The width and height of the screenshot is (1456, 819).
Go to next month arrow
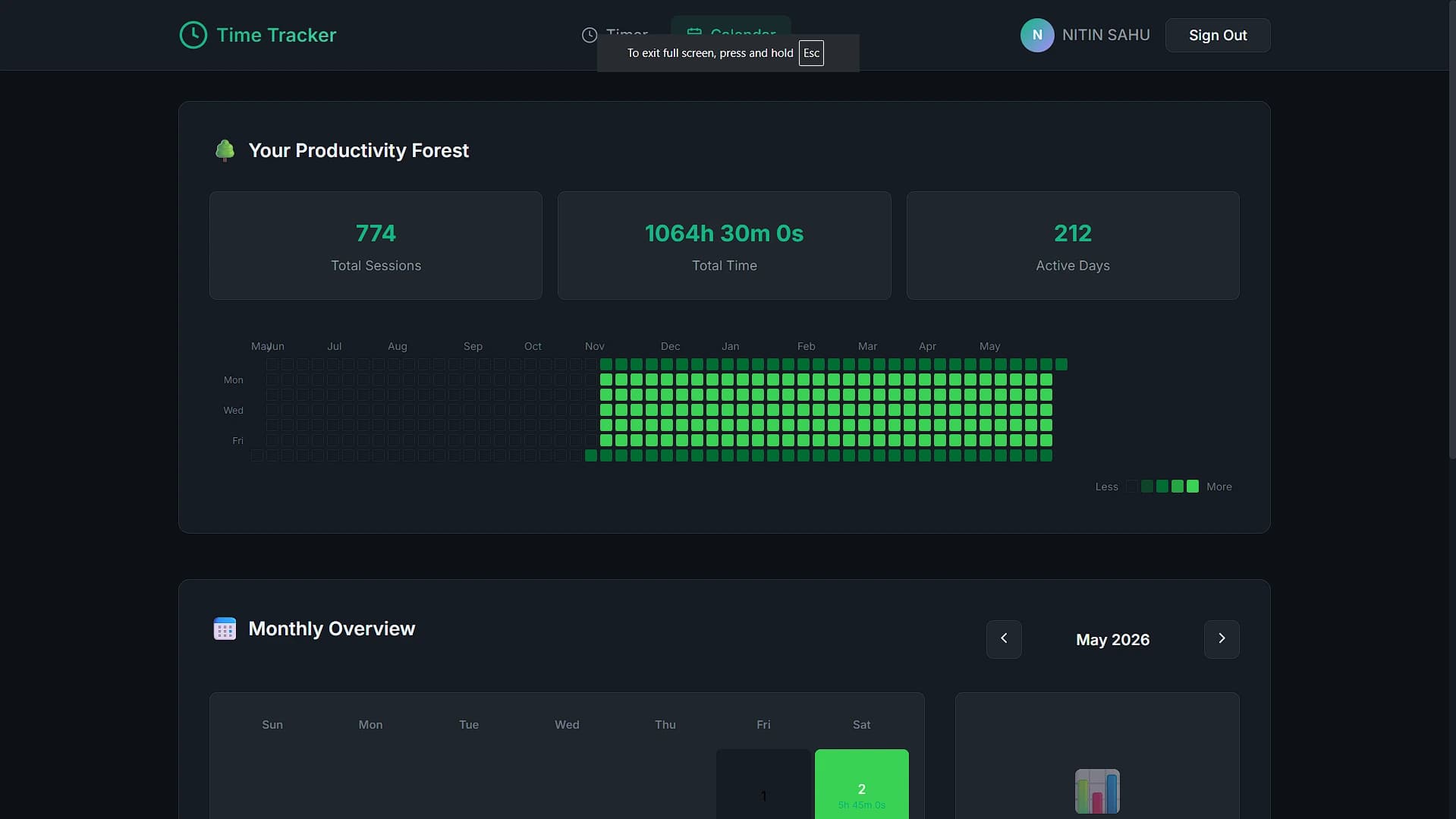1222,639
